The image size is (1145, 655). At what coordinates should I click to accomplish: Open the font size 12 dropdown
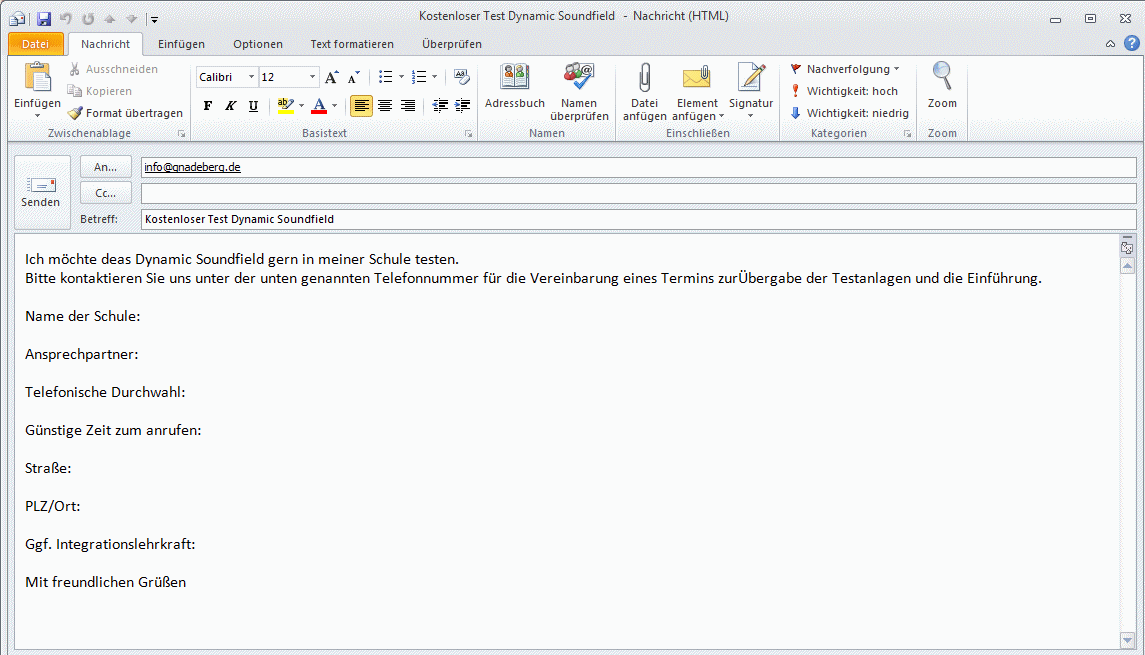pos(312,77)
